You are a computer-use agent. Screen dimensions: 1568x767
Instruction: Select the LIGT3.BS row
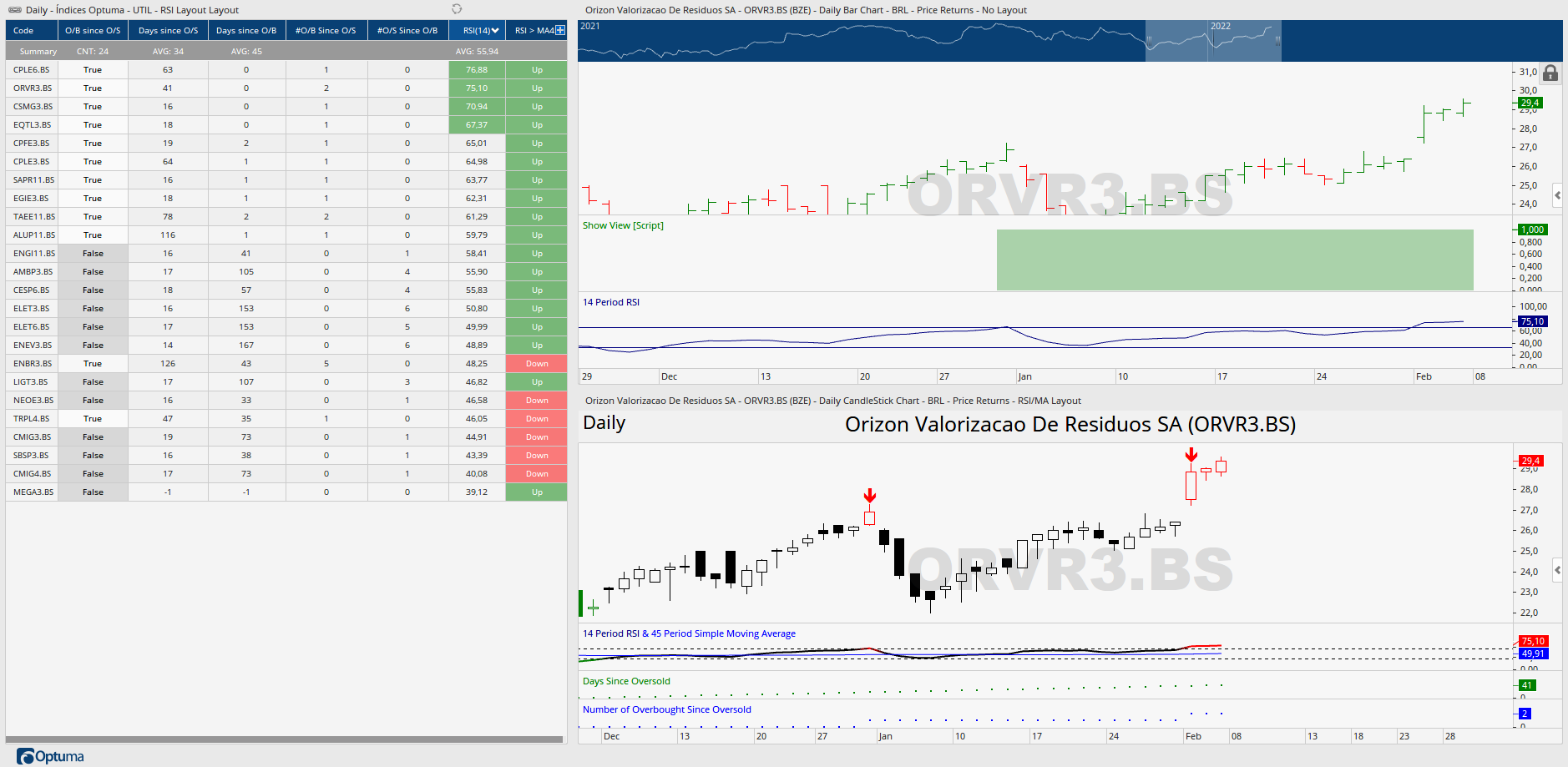286,382
